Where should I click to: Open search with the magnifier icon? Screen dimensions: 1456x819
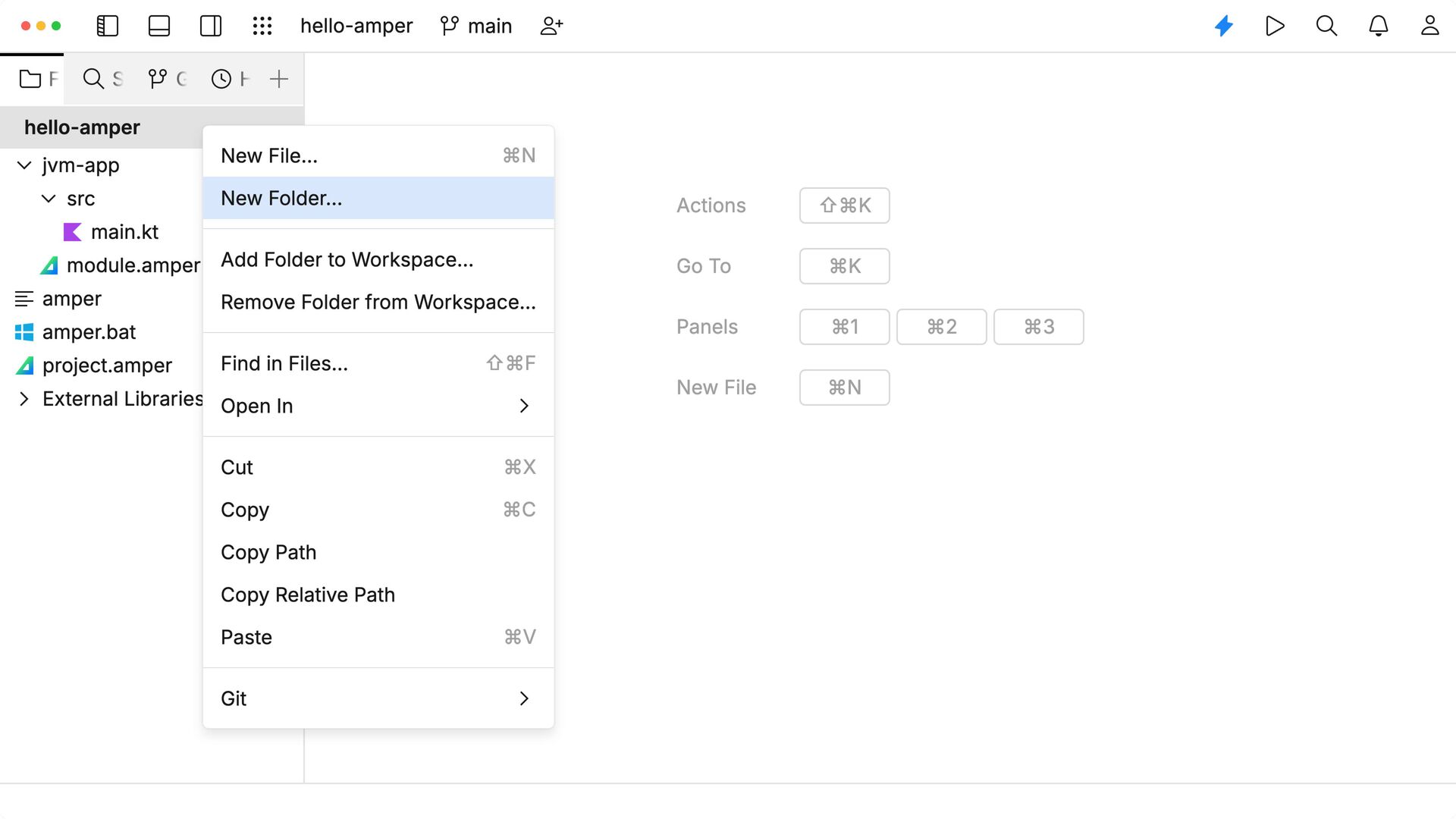pyautogui.click(x=1326, y=26)
